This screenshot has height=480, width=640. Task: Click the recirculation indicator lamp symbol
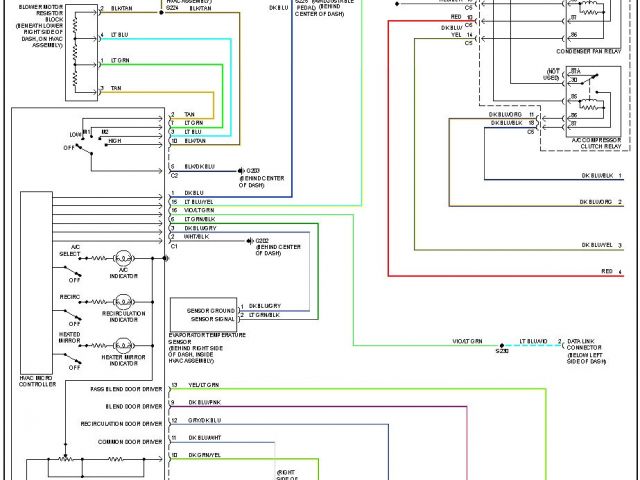[124, 301]
